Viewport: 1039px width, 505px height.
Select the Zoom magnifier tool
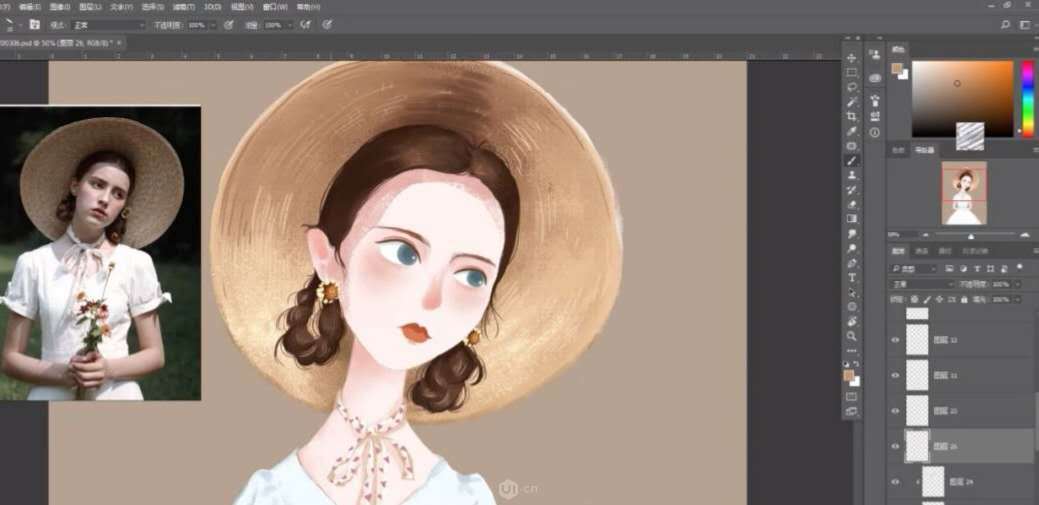pos(852,336)
